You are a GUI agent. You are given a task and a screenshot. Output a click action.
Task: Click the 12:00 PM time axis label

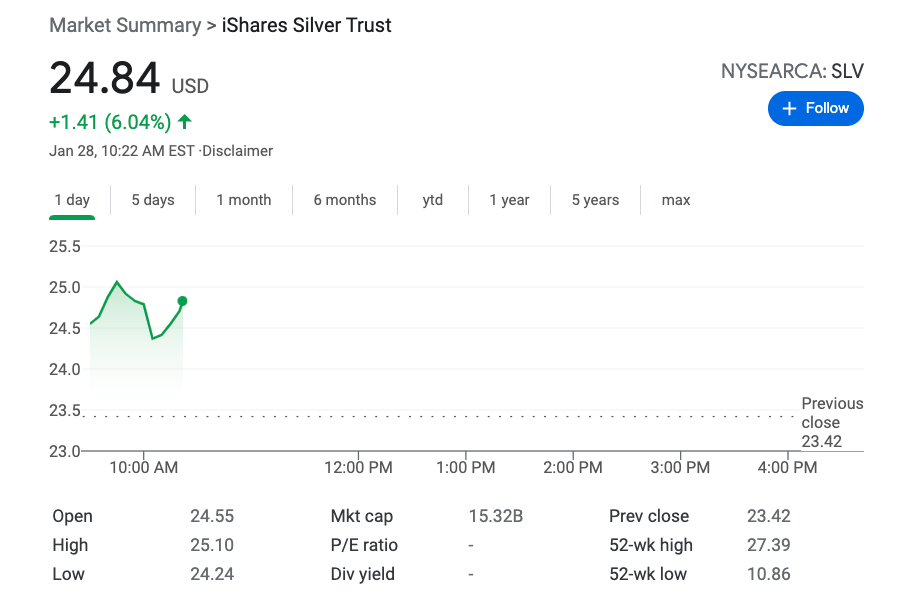tap(359, 467)
